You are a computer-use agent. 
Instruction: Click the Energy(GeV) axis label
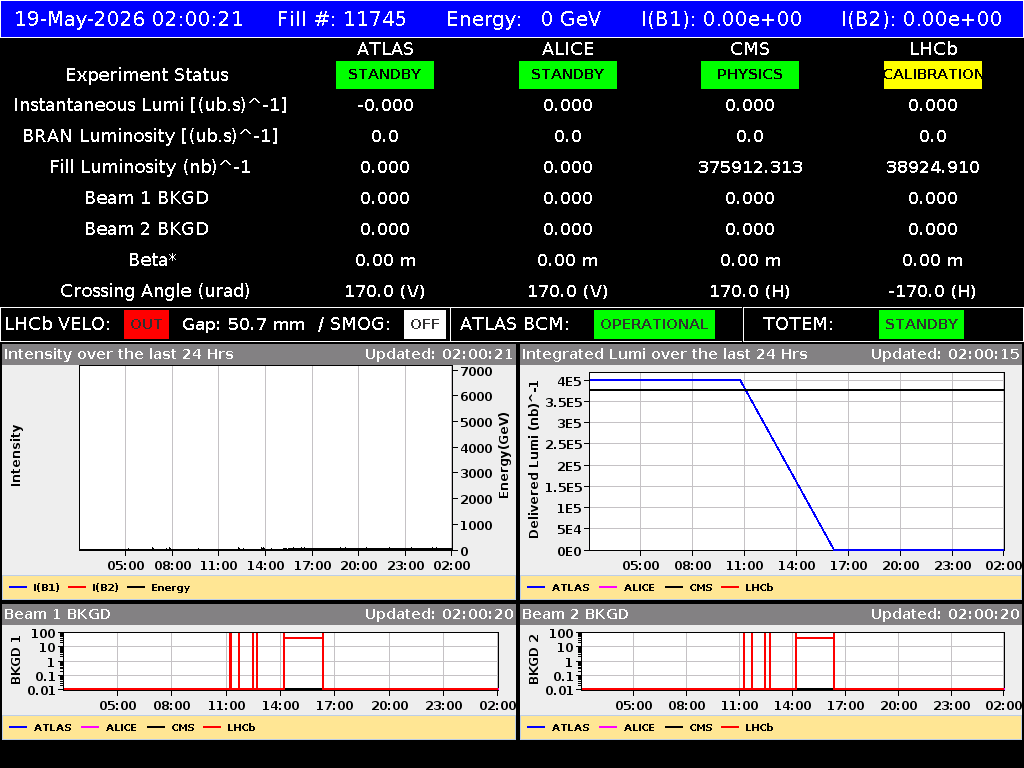coord(504,456)
